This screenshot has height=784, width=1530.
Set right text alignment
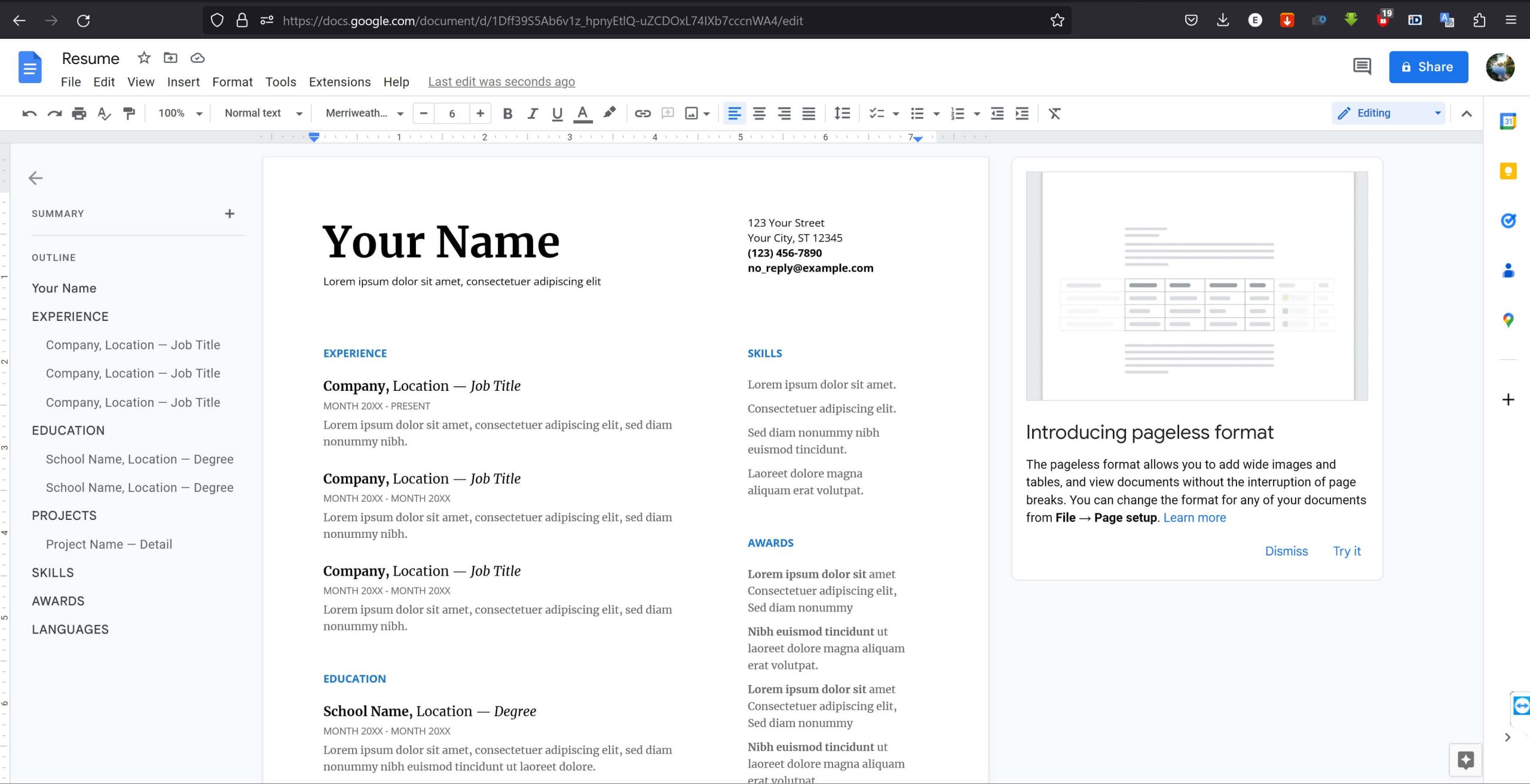tap(784, 114)
